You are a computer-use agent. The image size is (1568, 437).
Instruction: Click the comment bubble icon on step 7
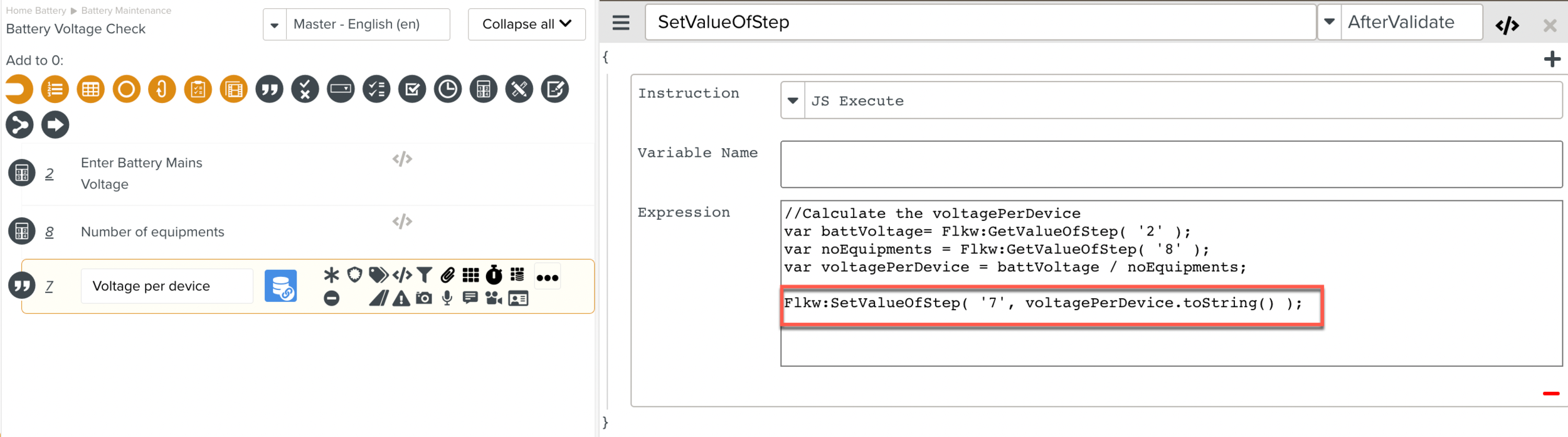(470, 298)
